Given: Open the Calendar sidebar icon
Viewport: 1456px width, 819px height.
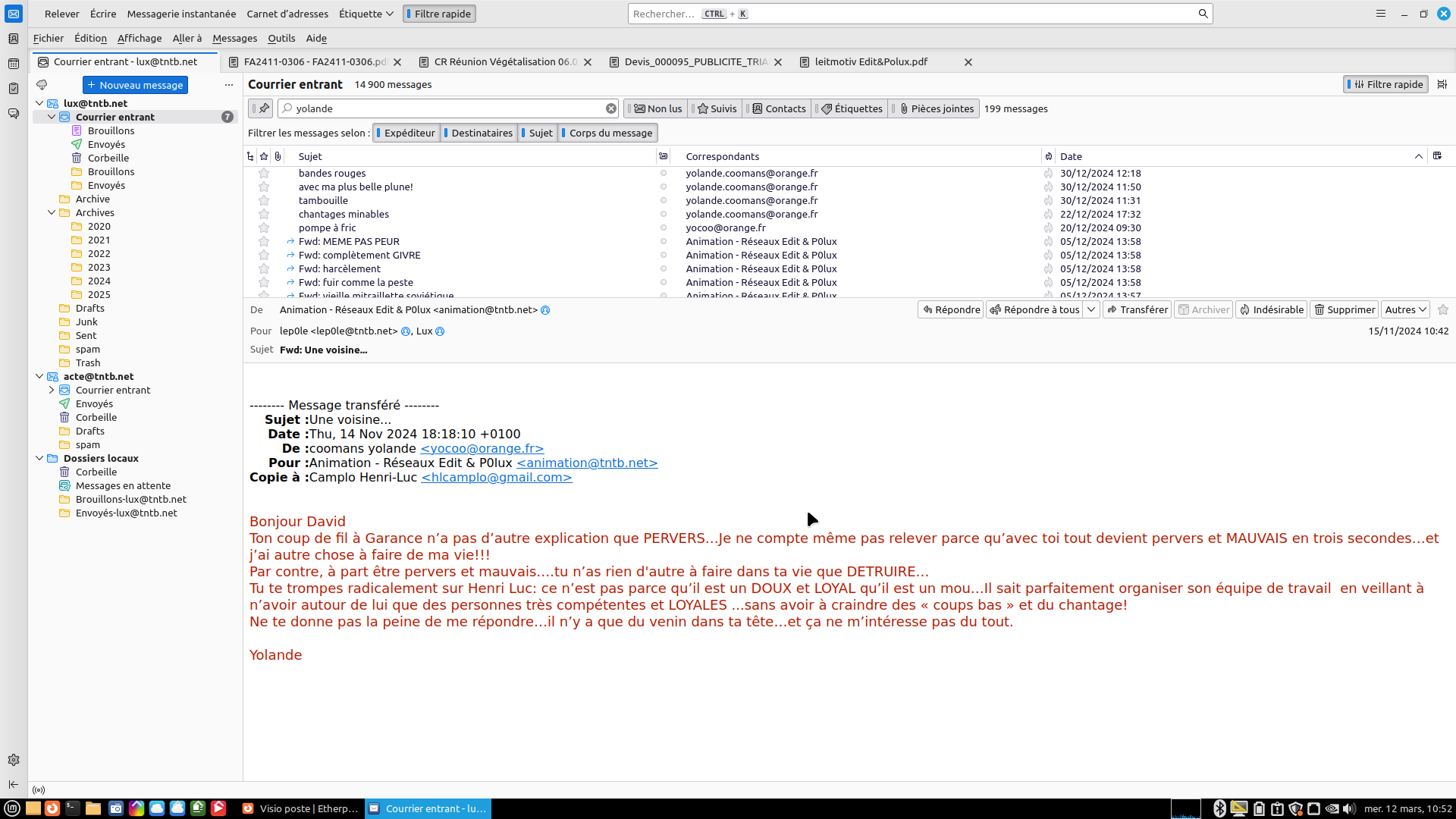Looking at the screenshot, I should (13, 64).
